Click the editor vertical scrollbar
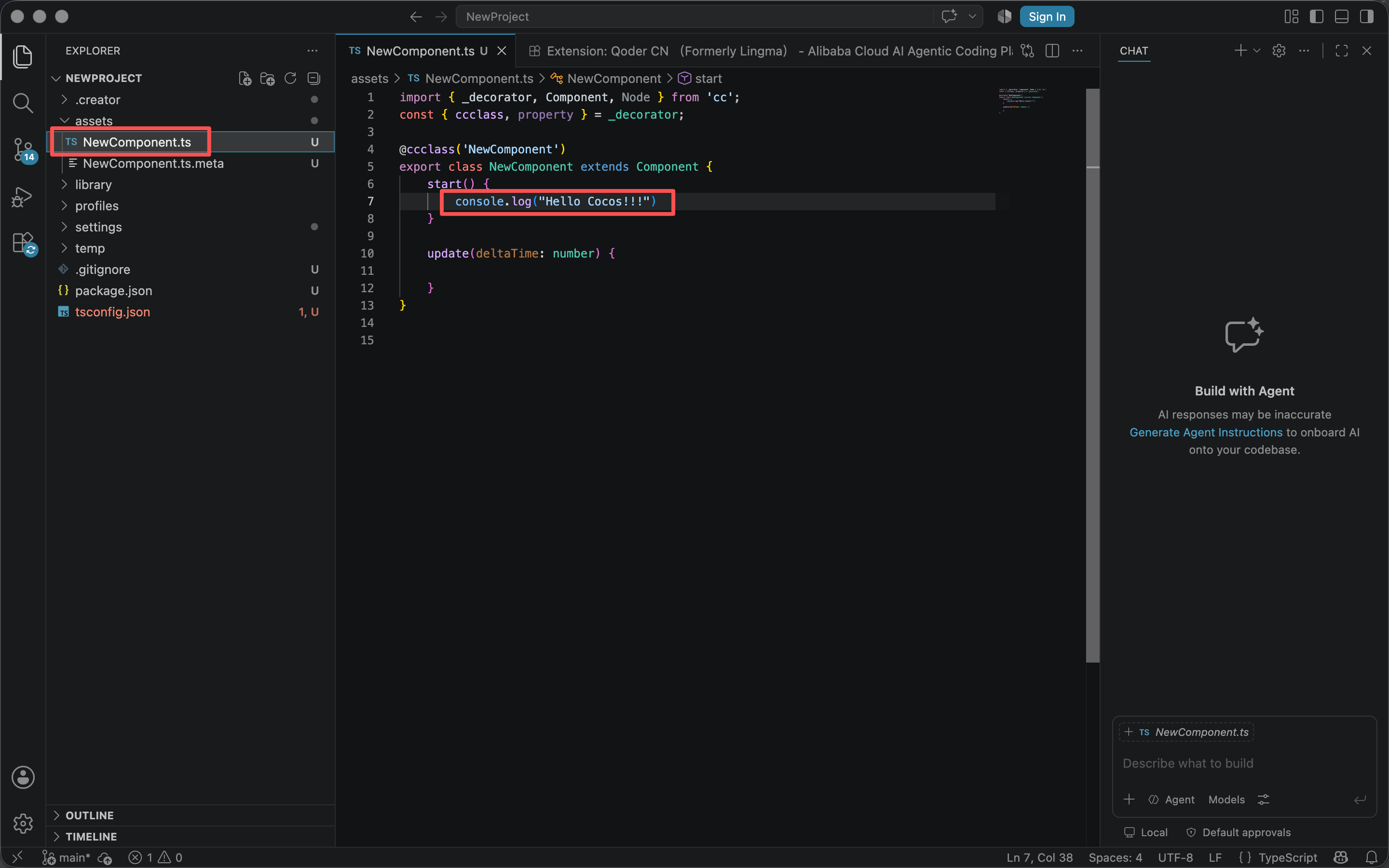1389x868 pixels. [1092, 376]
